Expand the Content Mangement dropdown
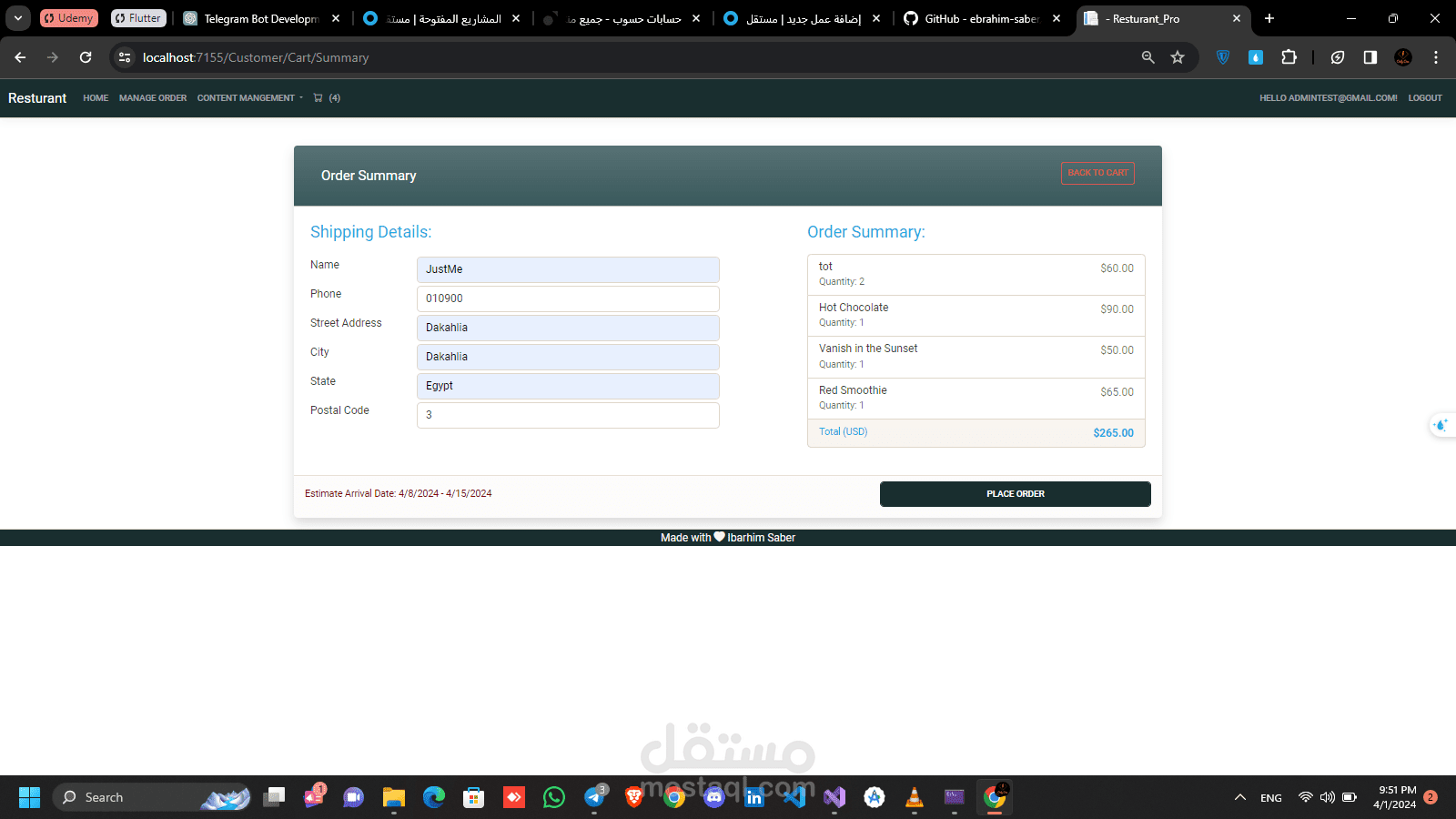 (250, 98)
